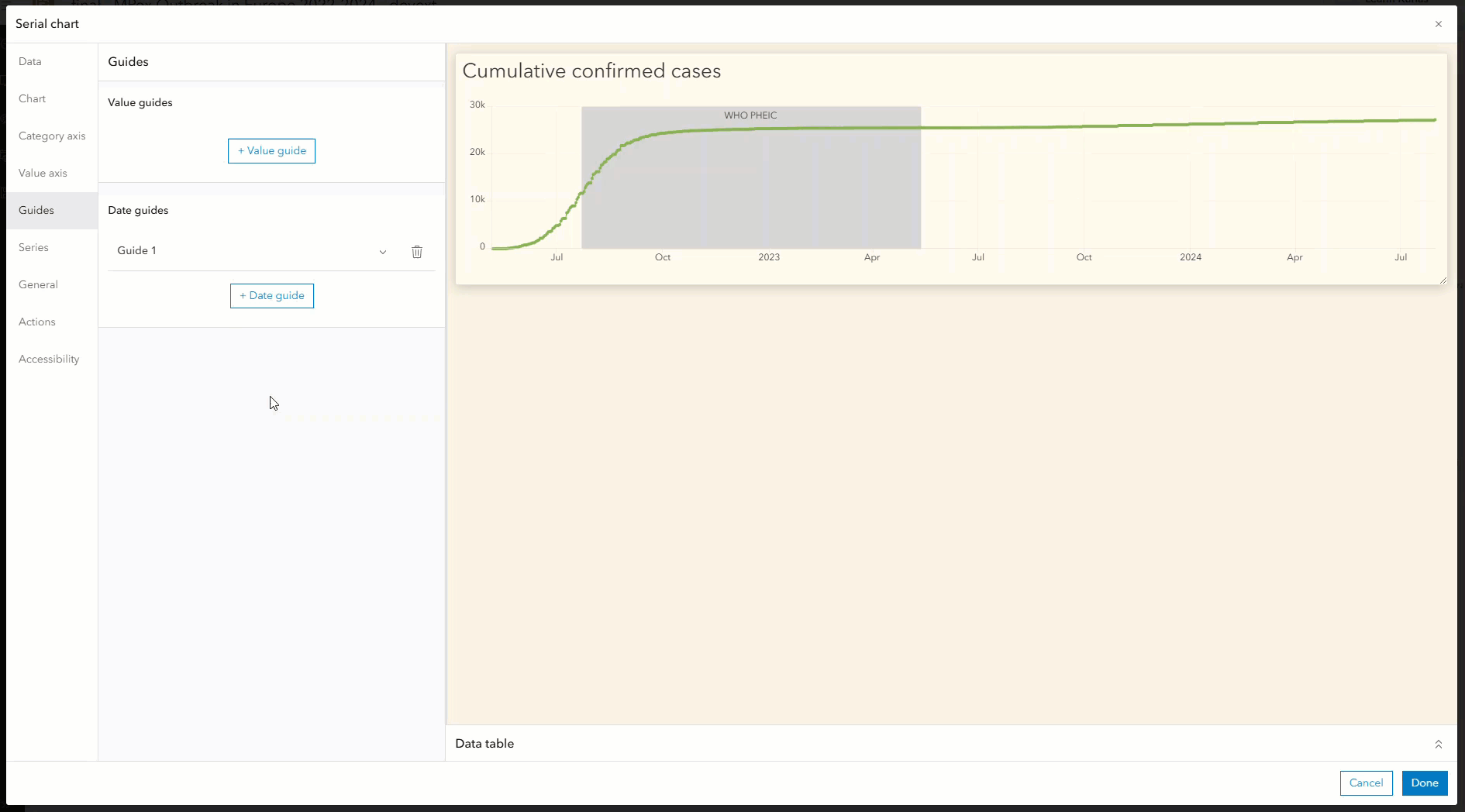Open Accessibility settings
Image resolution: width=1465 pixels, height=812 pixels.
tap(49, 359)
